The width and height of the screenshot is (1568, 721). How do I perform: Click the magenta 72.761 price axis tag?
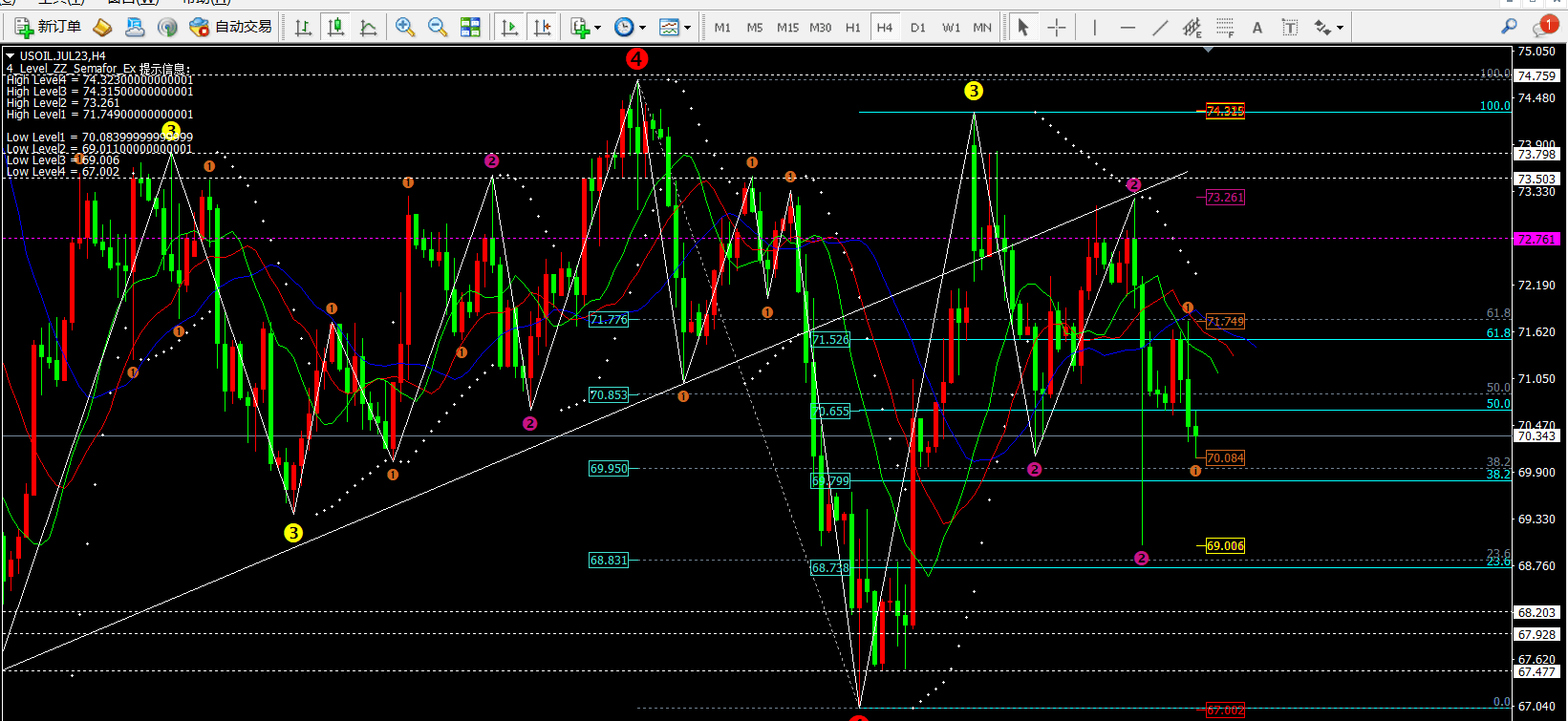(x=1537, y=240)
